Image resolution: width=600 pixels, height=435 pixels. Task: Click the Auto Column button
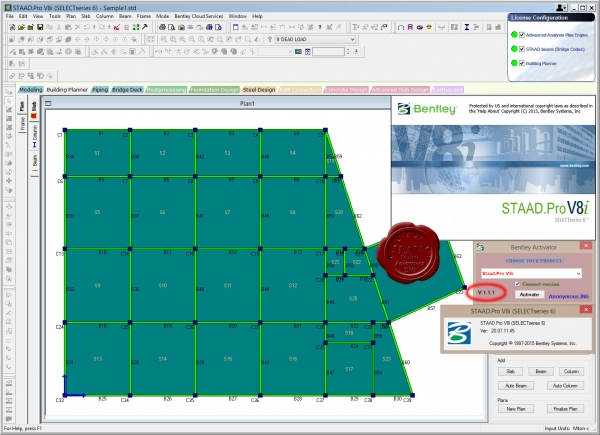[565, 386]
